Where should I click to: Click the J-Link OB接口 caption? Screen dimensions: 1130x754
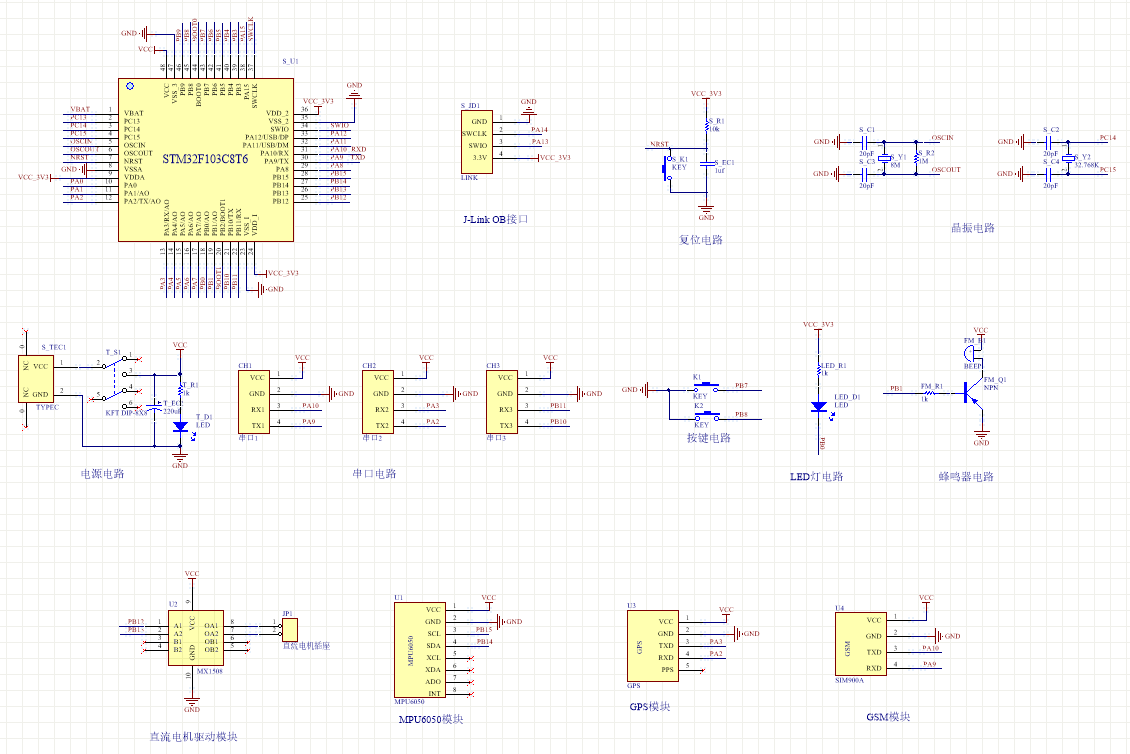pyautogui.click(x=495, y=219)
